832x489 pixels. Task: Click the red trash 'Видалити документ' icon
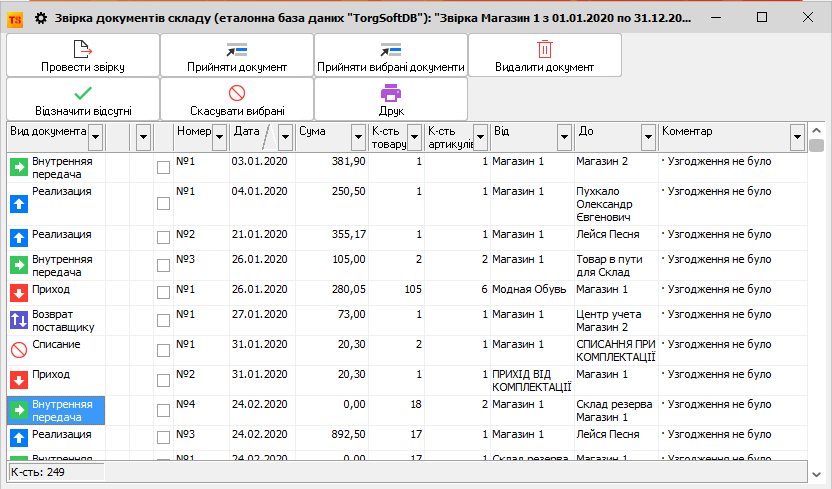(544, 48)
